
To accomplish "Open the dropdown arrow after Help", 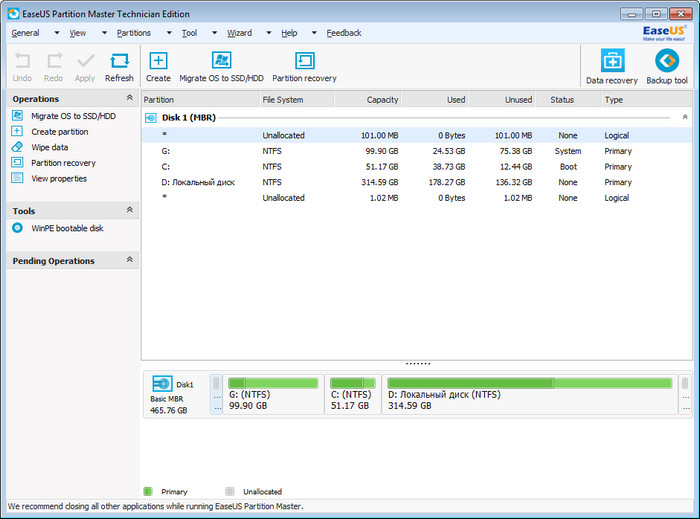I will coord(314,33).
